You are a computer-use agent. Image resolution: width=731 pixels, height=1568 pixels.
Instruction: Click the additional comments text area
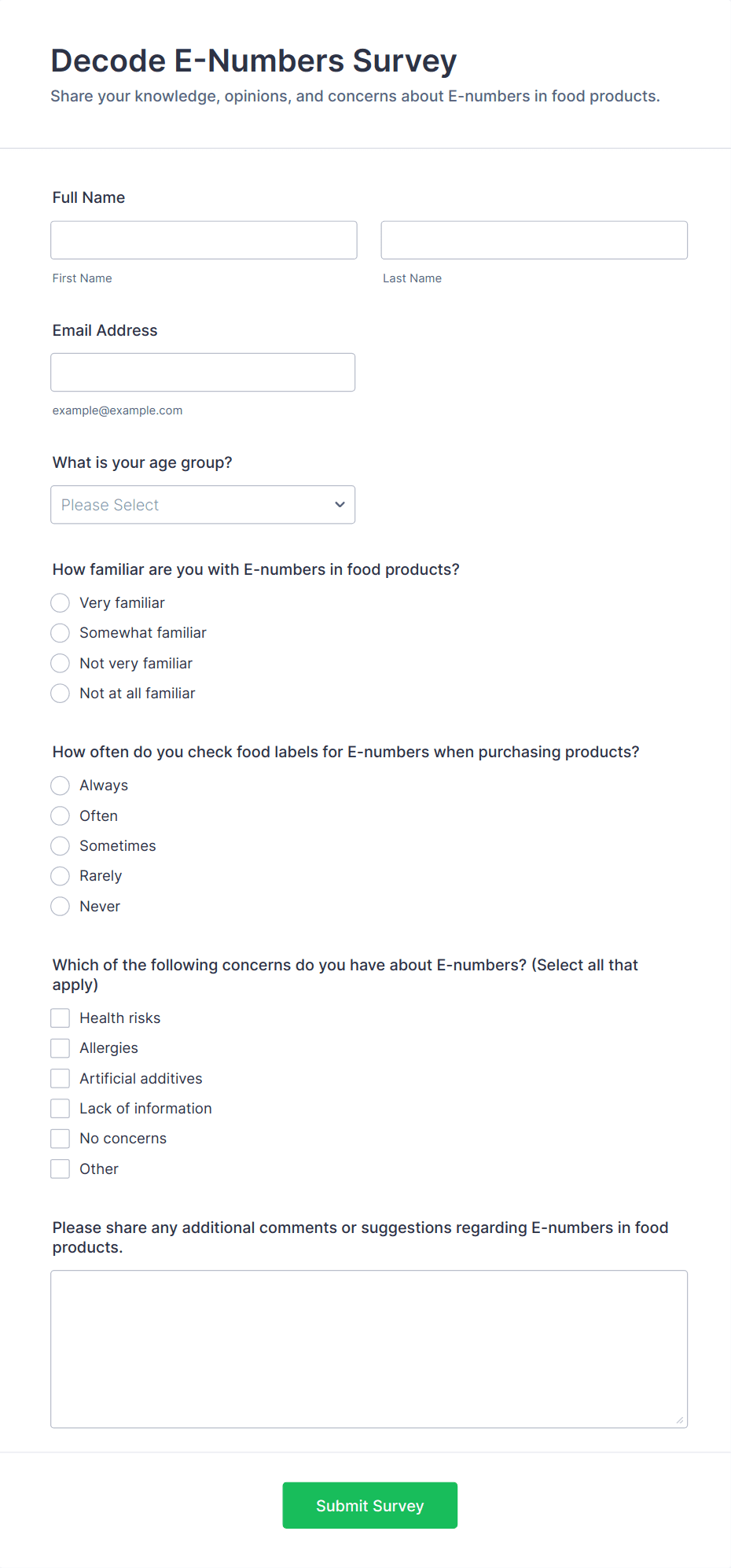369,1349
